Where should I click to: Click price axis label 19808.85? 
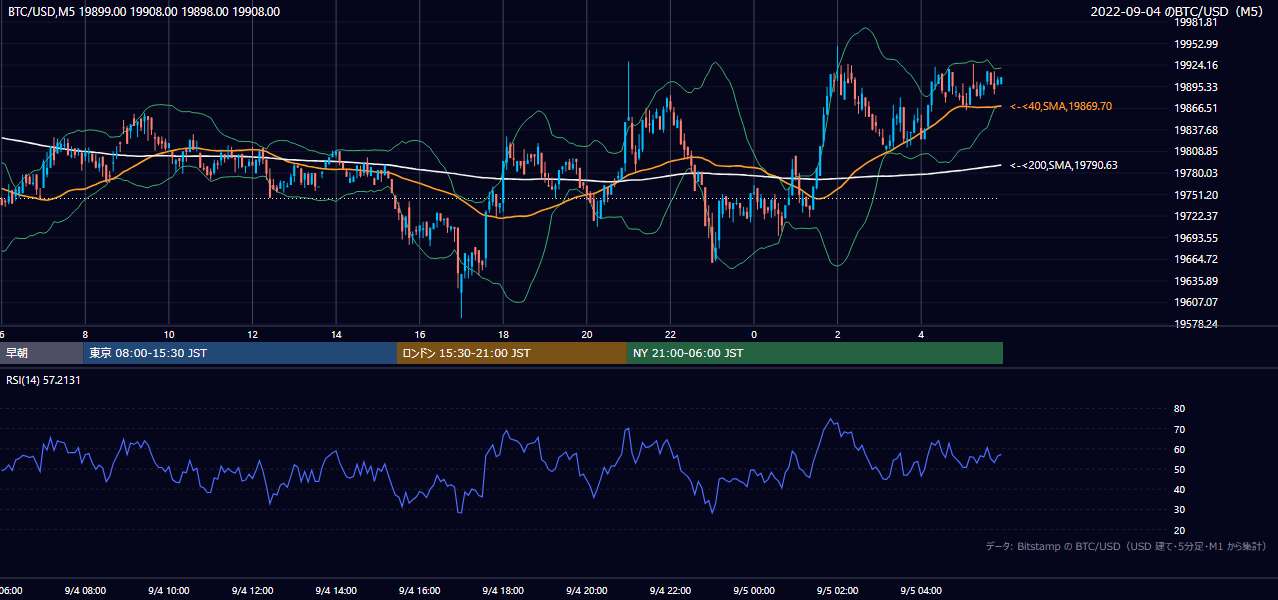point(1196,151)
